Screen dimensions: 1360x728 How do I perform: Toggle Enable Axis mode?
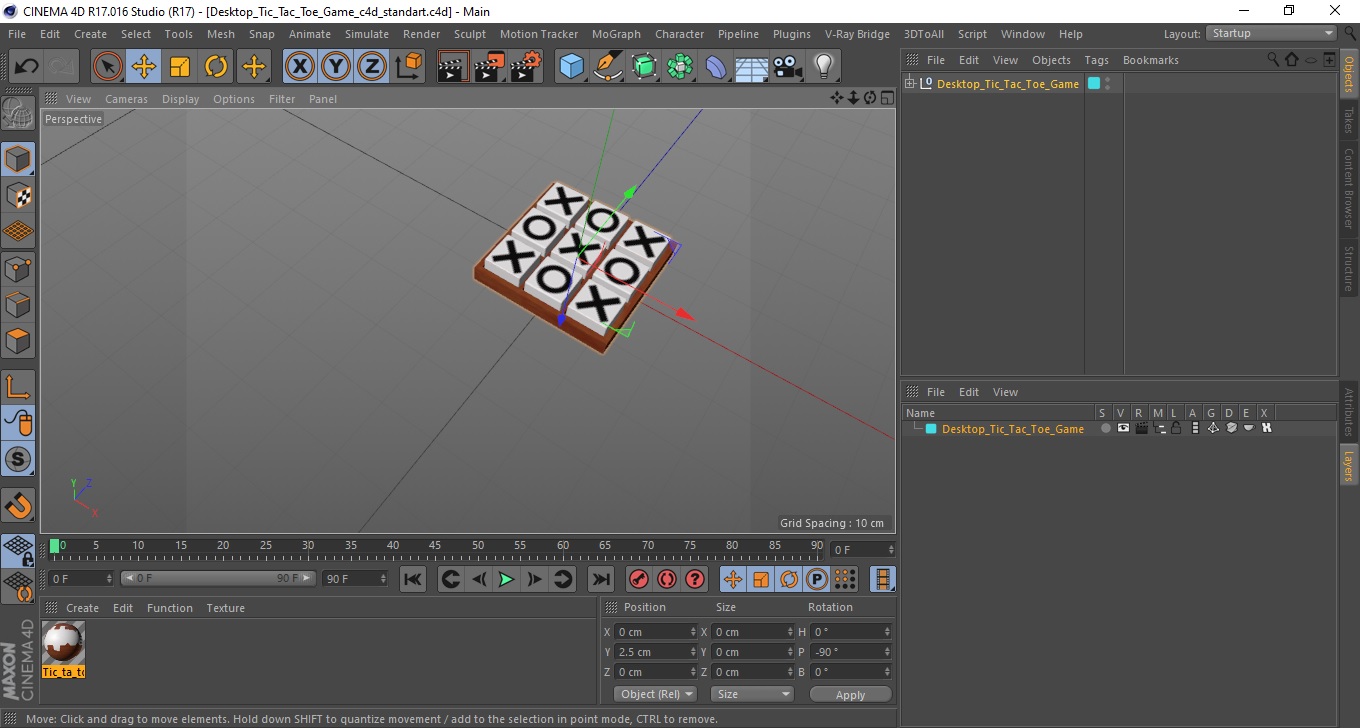(18, 387)
